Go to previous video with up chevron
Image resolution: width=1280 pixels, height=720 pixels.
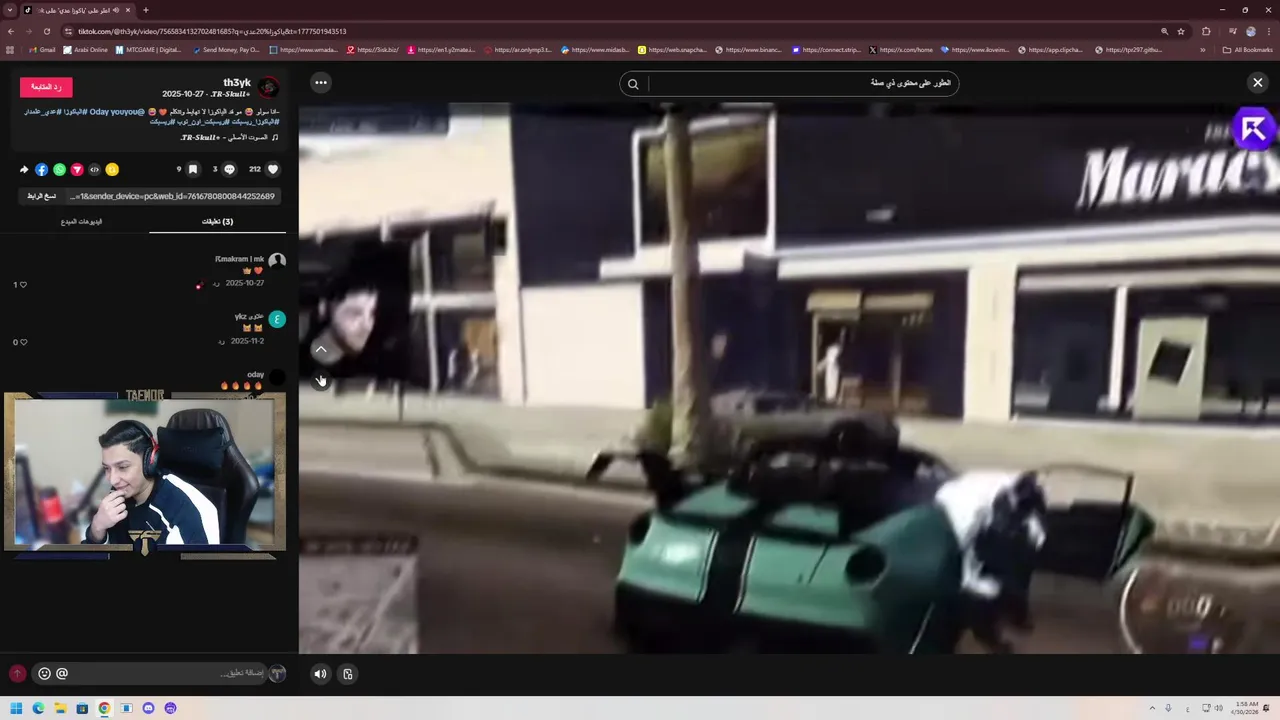pyautogui.click(x=320, y=349)
